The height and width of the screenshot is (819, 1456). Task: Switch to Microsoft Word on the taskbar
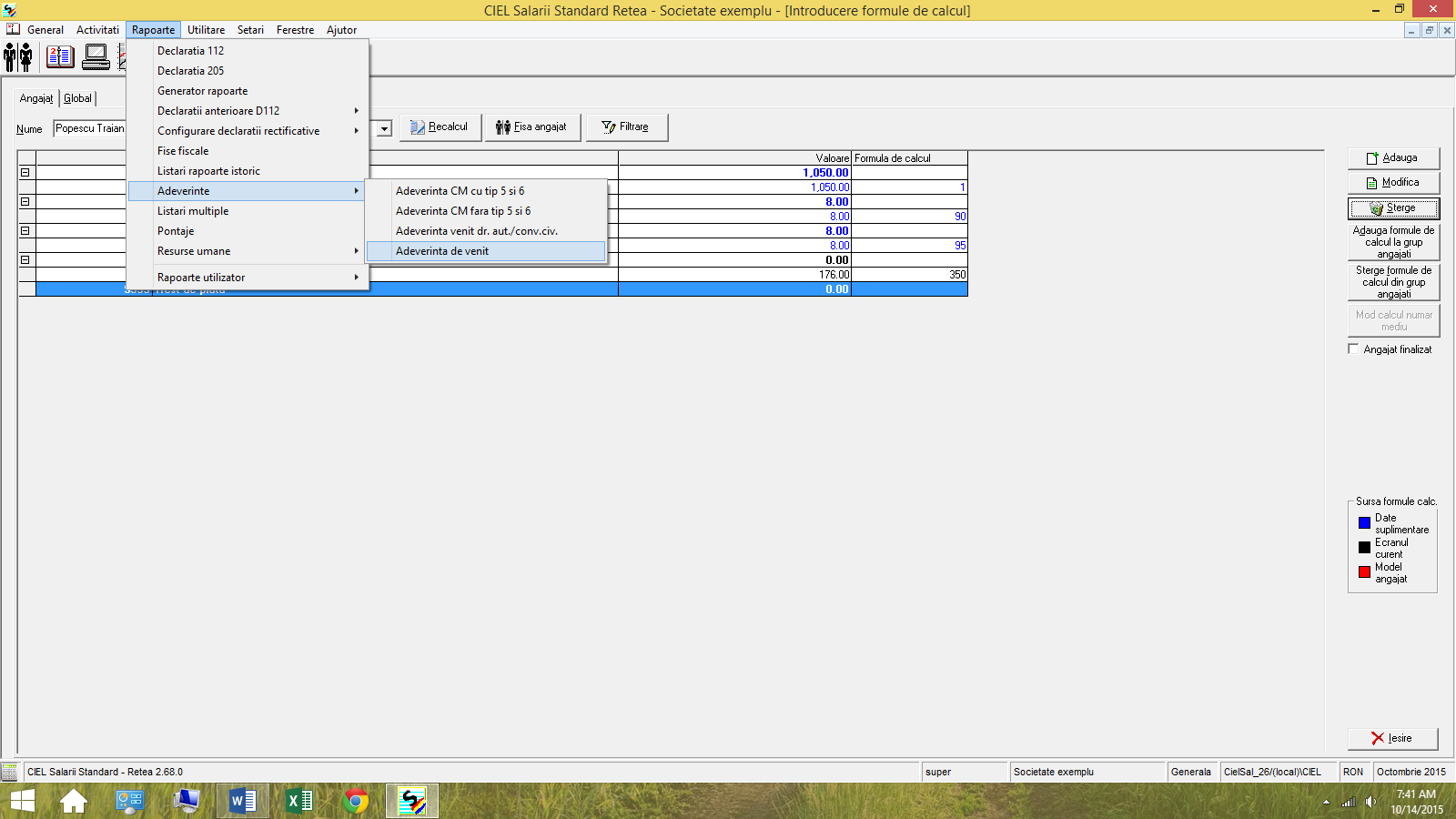click(x=243, y=801)
